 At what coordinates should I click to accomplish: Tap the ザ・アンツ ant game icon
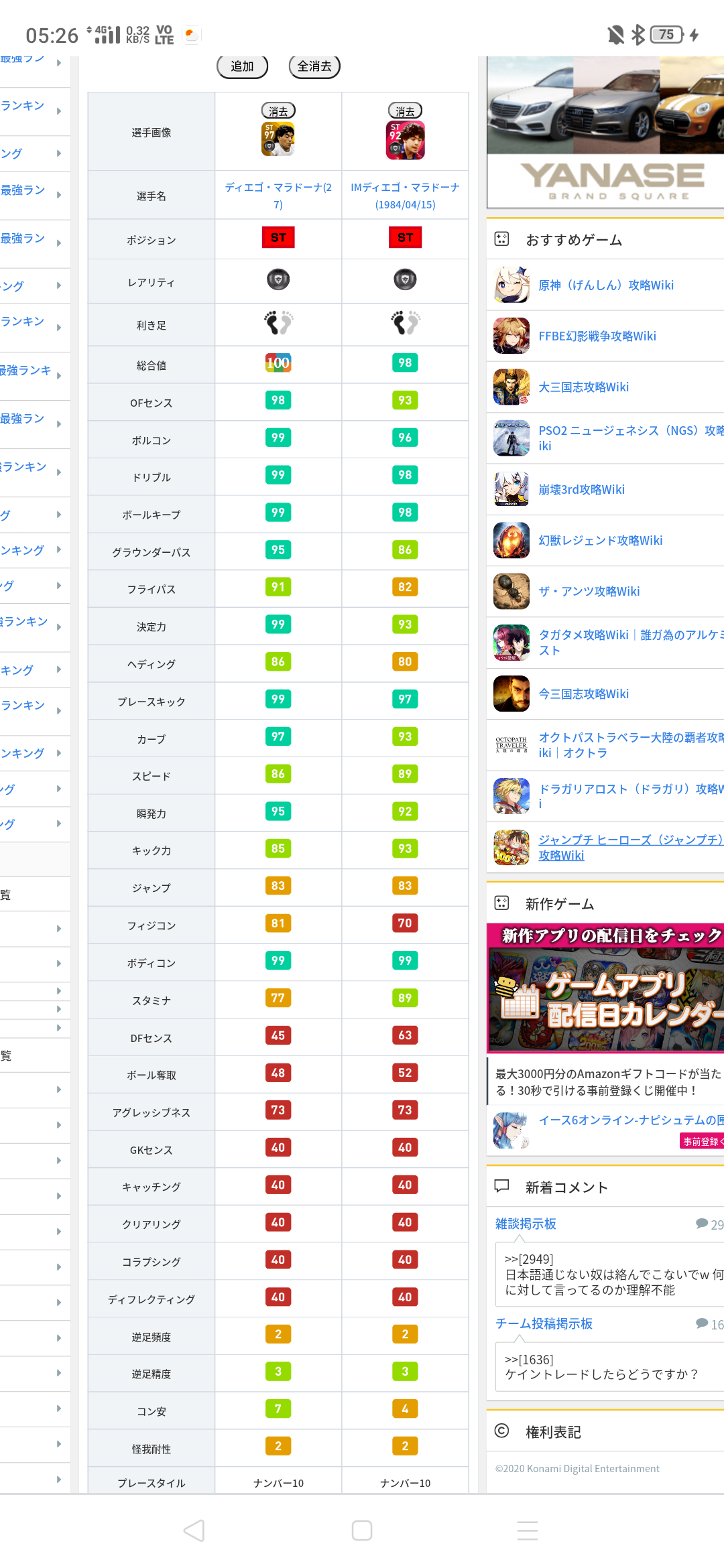tap(511, 591)
